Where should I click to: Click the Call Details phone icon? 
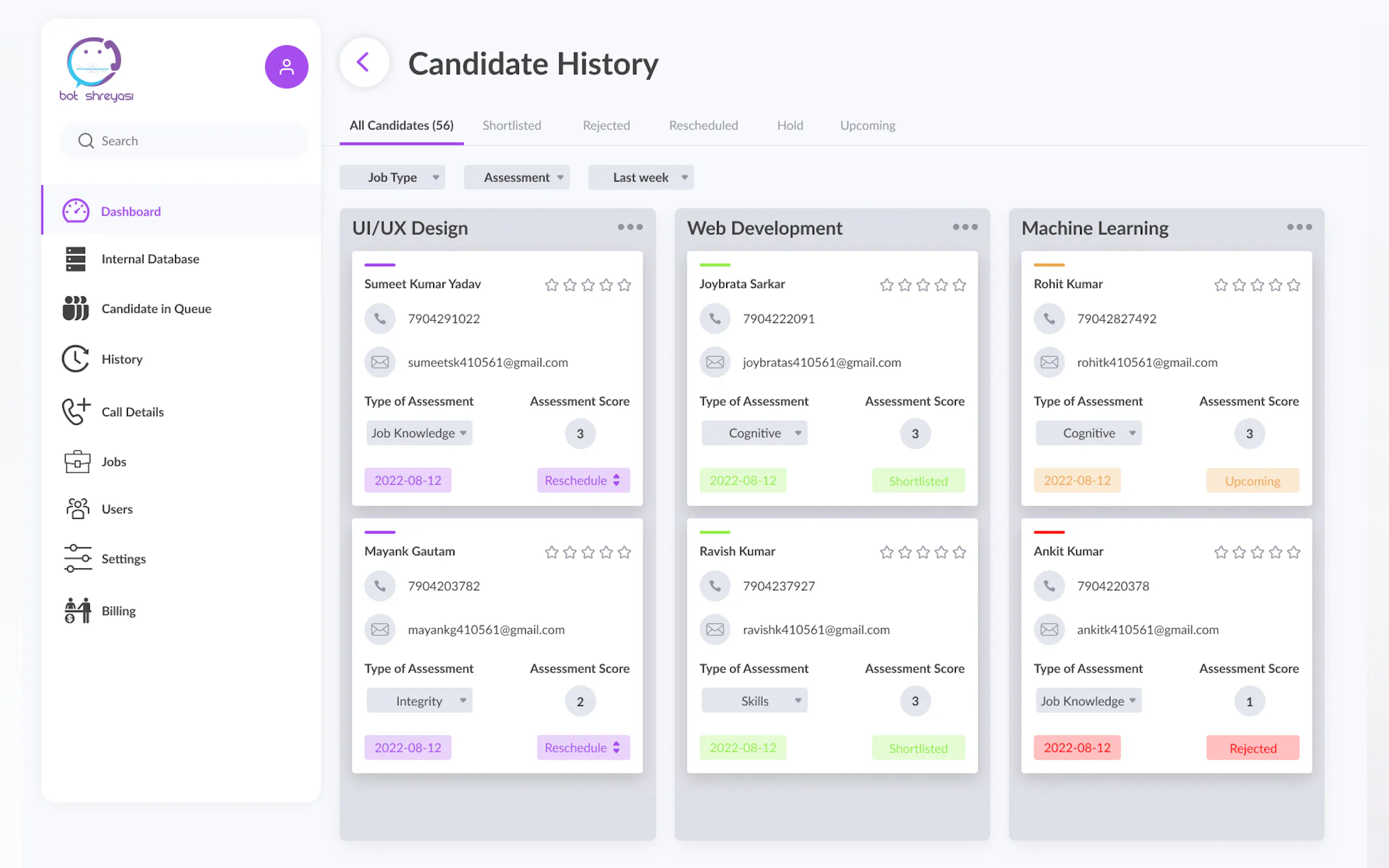[77, 412]
